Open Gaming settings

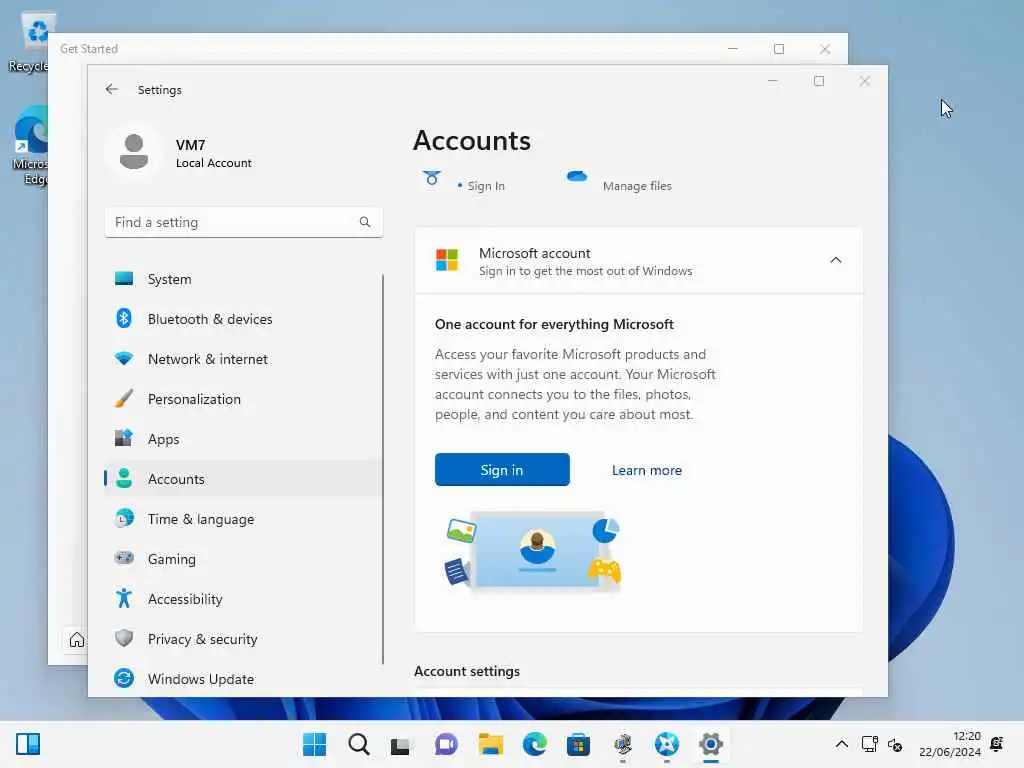tap(243, 558)
